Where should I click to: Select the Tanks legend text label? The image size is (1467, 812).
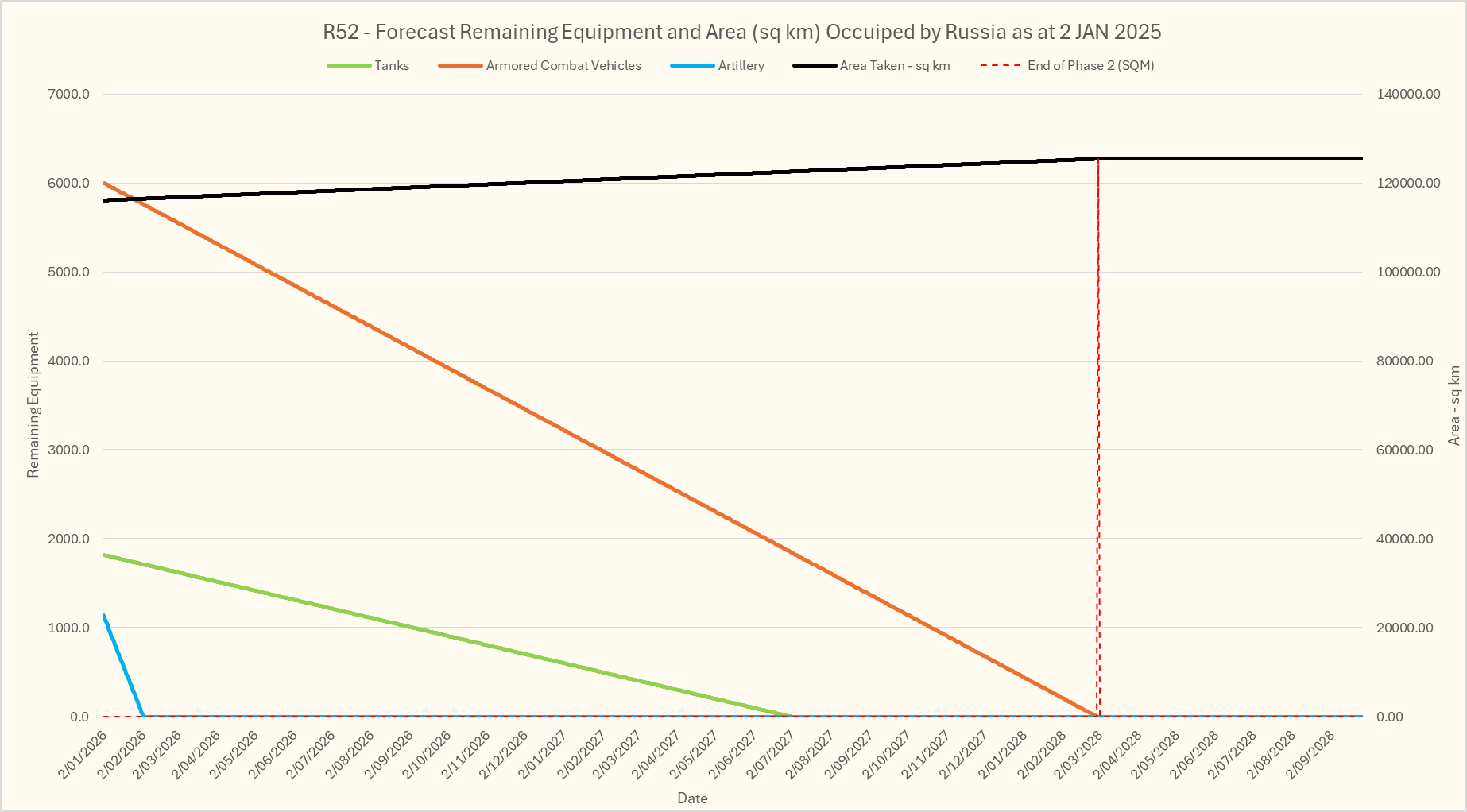(392, 66)
